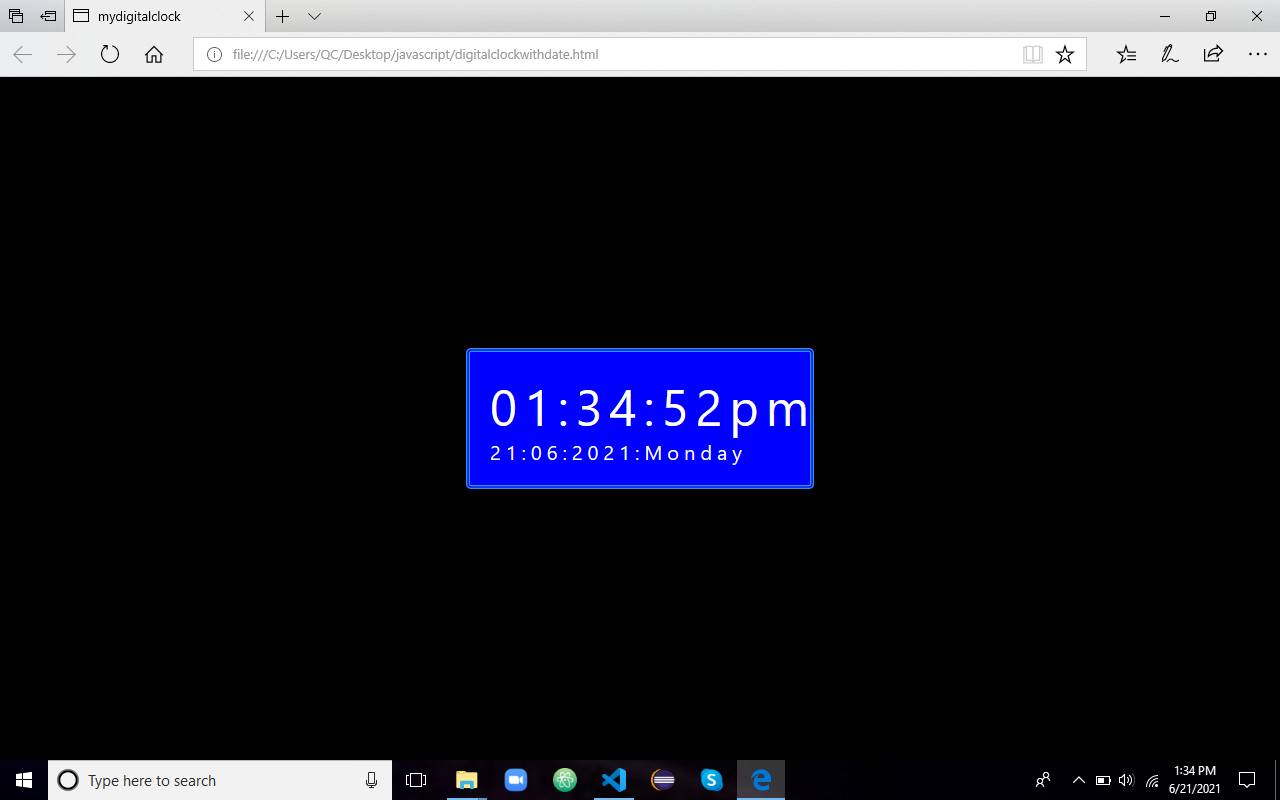This screenshot has width=1280, height=800.
Task: Click Add notes pen icon
Action: (1169, 55)
